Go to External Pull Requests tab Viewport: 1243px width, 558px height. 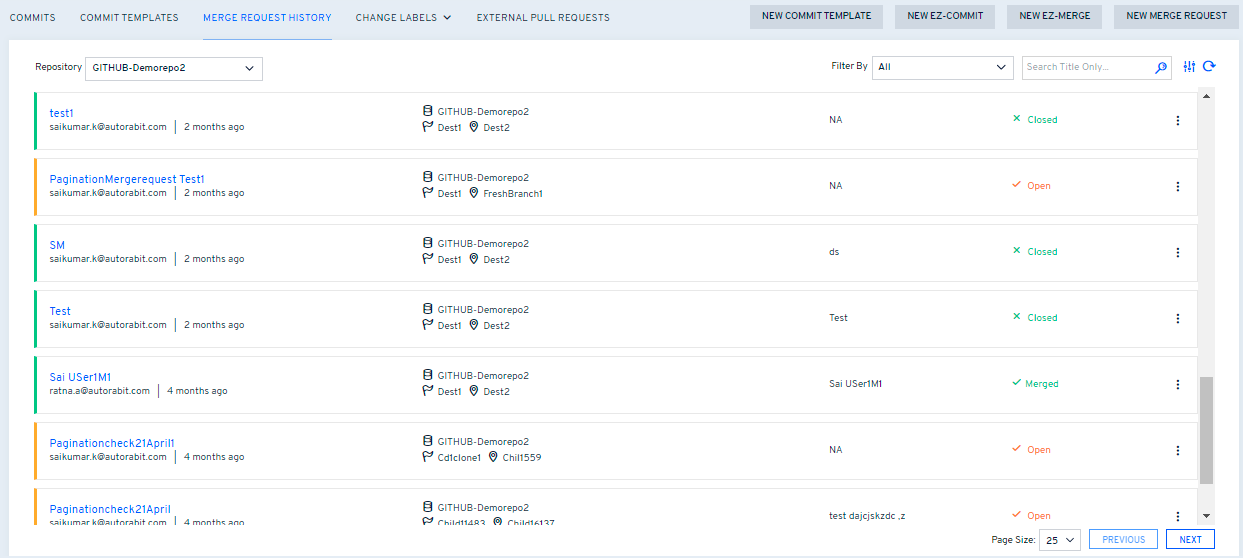[542, 18]
